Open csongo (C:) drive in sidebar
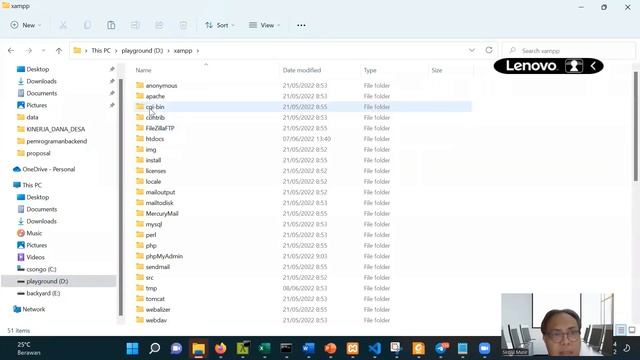 [41, 269]
